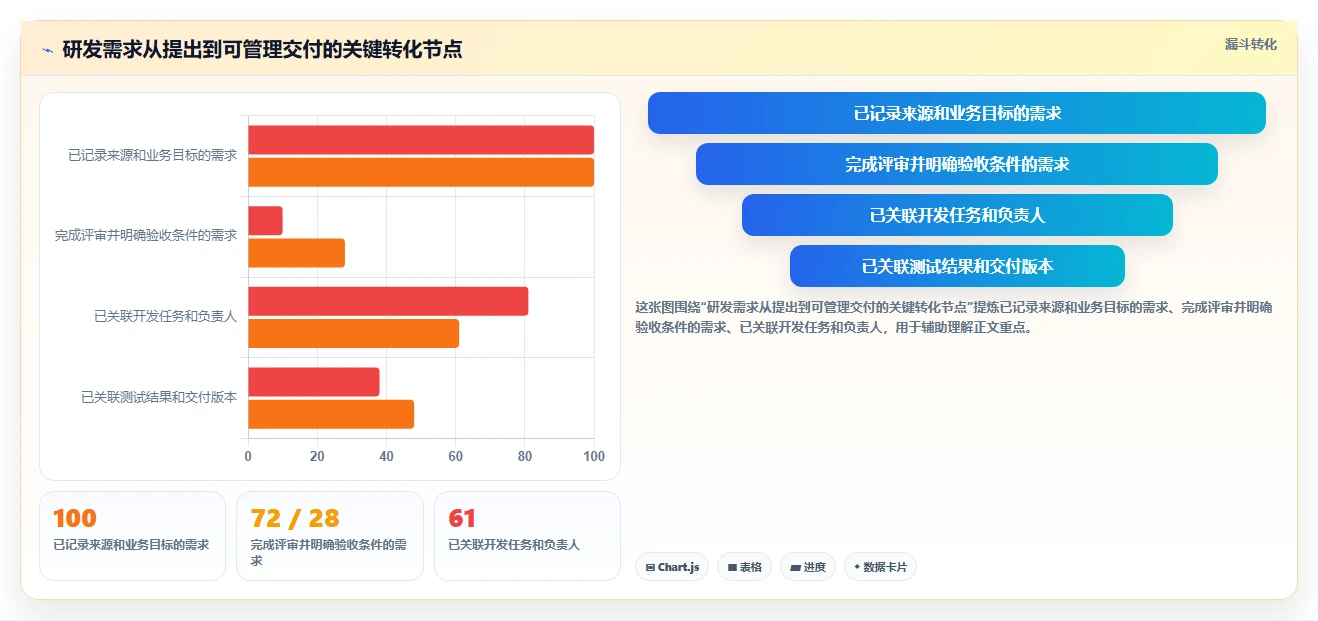Click the red bar for 完成评审并明确验收条件的需求

pos(265,221)
